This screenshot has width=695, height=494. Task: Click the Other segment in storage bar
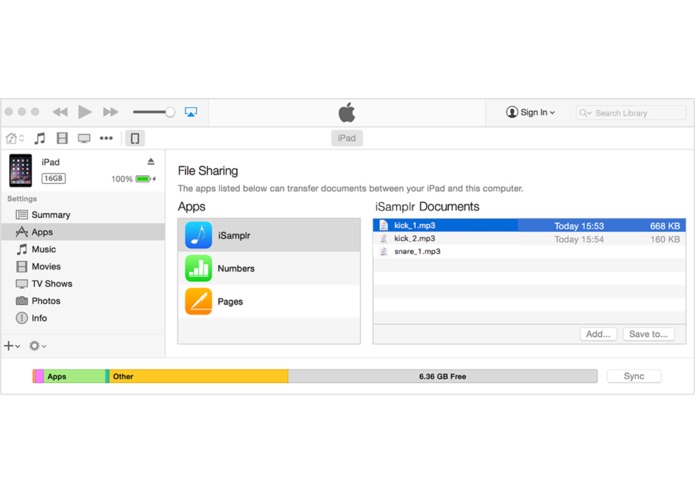(199, 377)
